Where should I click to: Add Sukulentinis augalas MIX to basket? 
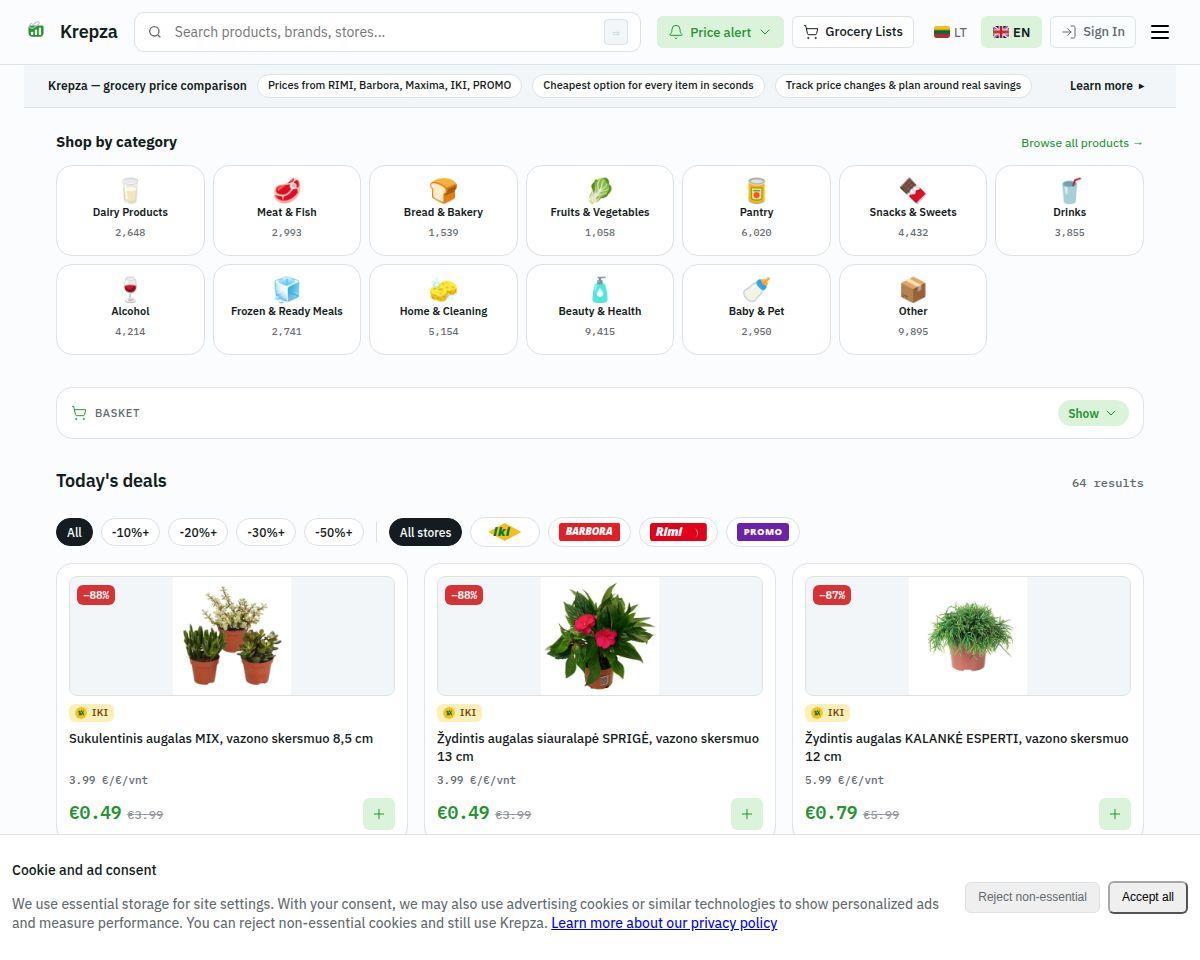[x=379, y=814]
